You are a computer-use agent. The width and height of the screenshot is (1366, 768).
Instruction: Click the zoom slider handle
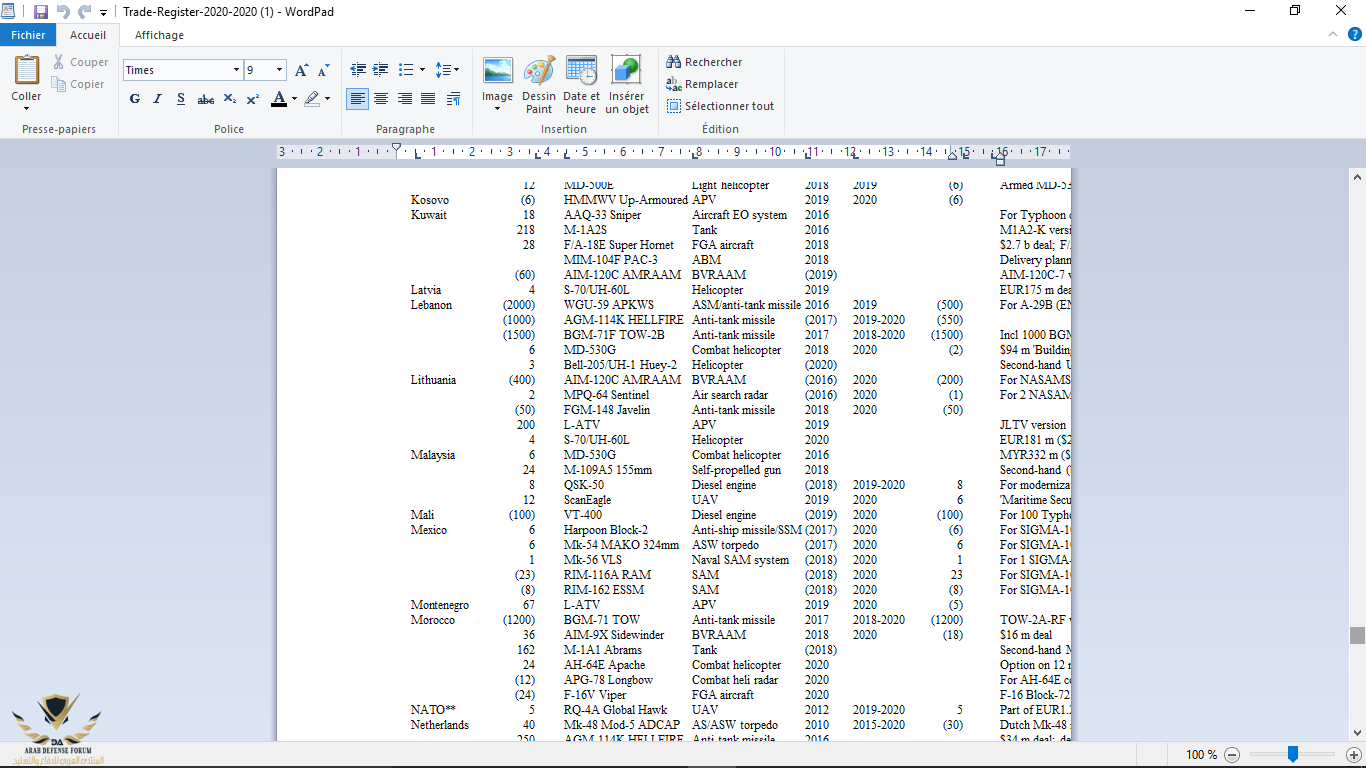click(1293, 754)
